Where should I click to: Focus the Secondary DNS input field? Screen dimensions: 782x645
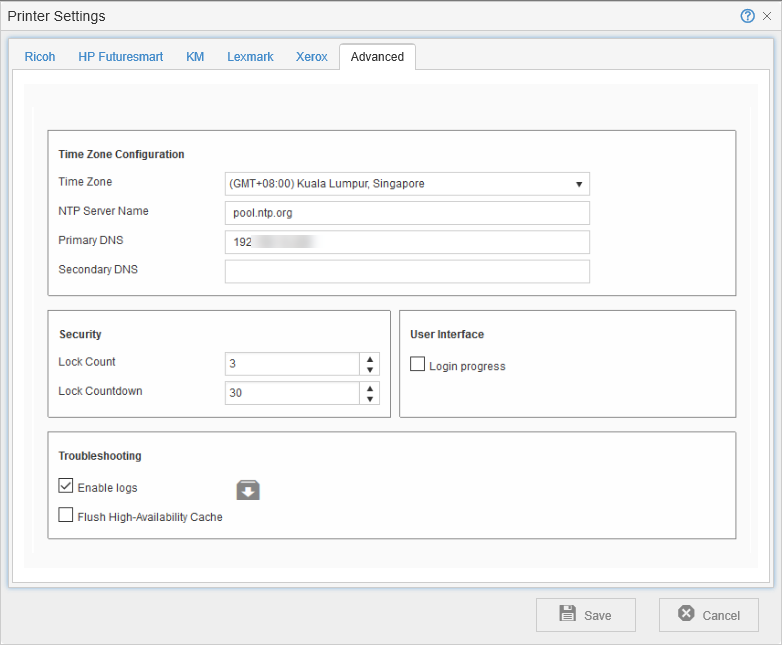[407, 272]
